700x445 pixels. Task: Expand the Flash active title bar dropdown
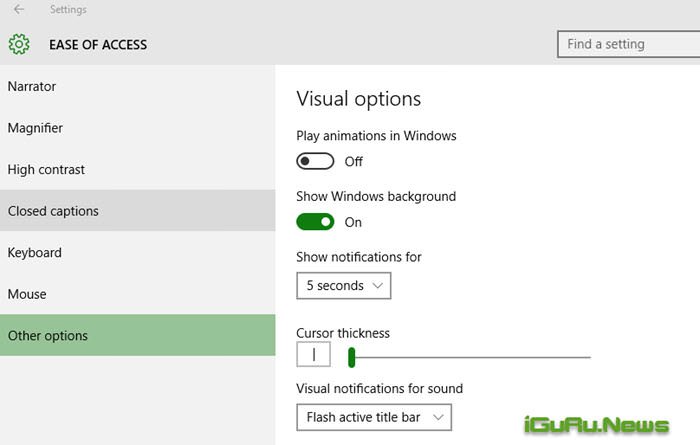pos(374,416)
